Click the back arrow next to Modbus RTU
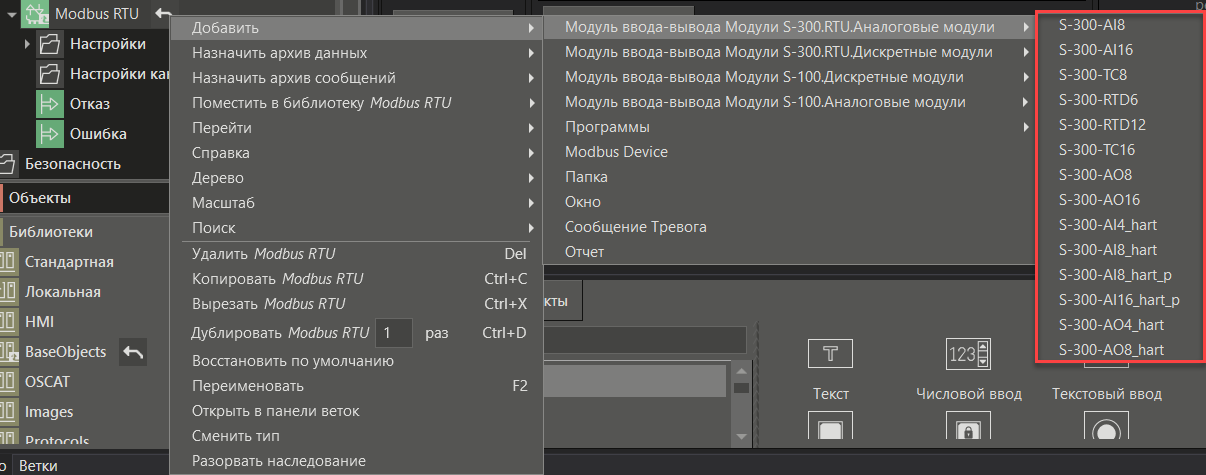Viewport: 1206px width, 475px height. point(163,14)
